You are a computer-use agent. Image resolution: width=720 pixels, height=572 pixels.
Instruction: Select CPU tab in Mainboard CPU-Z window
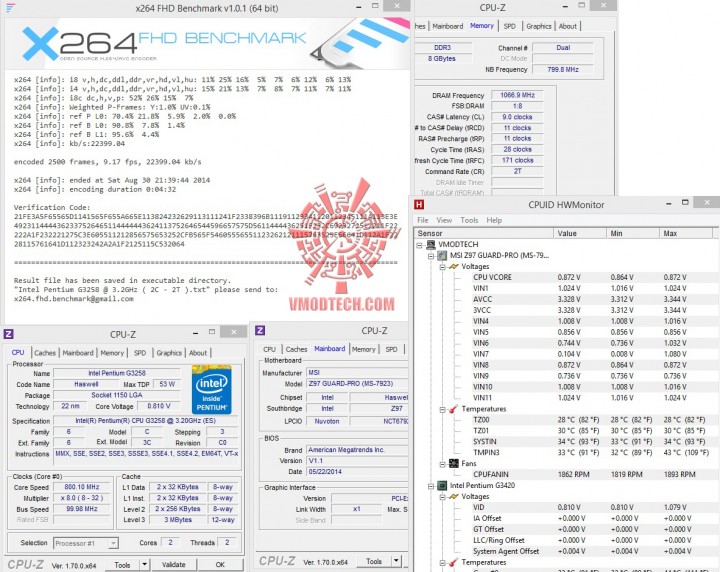[x=270, y=349]
